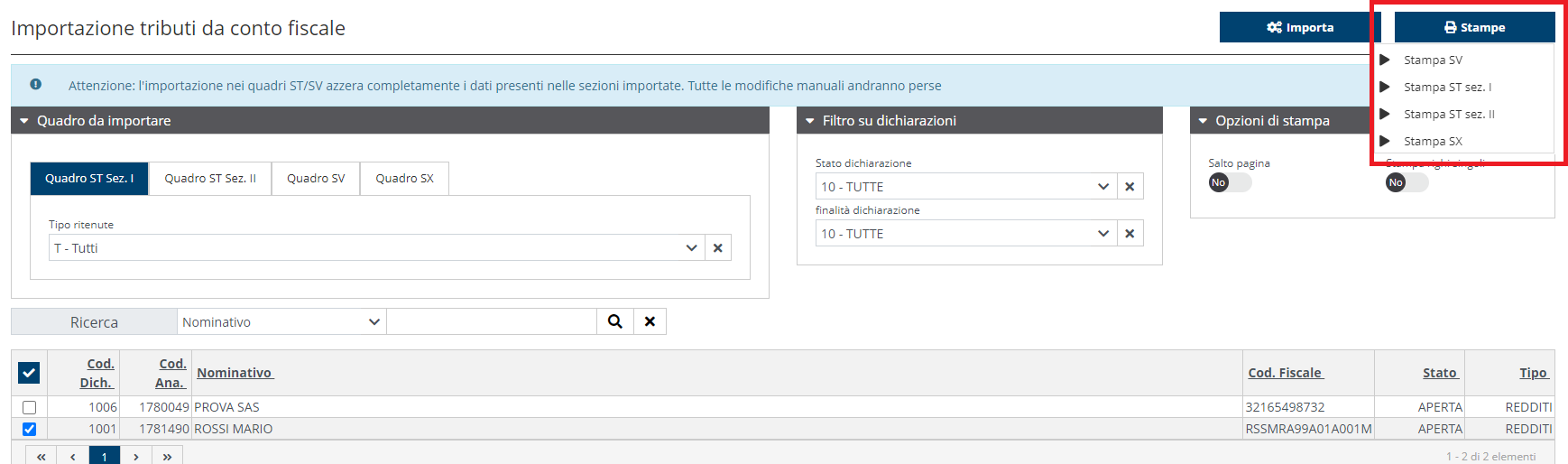Screen dimensions: 1568x464
Task: Go to the first page of results
Action: (x=42, y=456)
